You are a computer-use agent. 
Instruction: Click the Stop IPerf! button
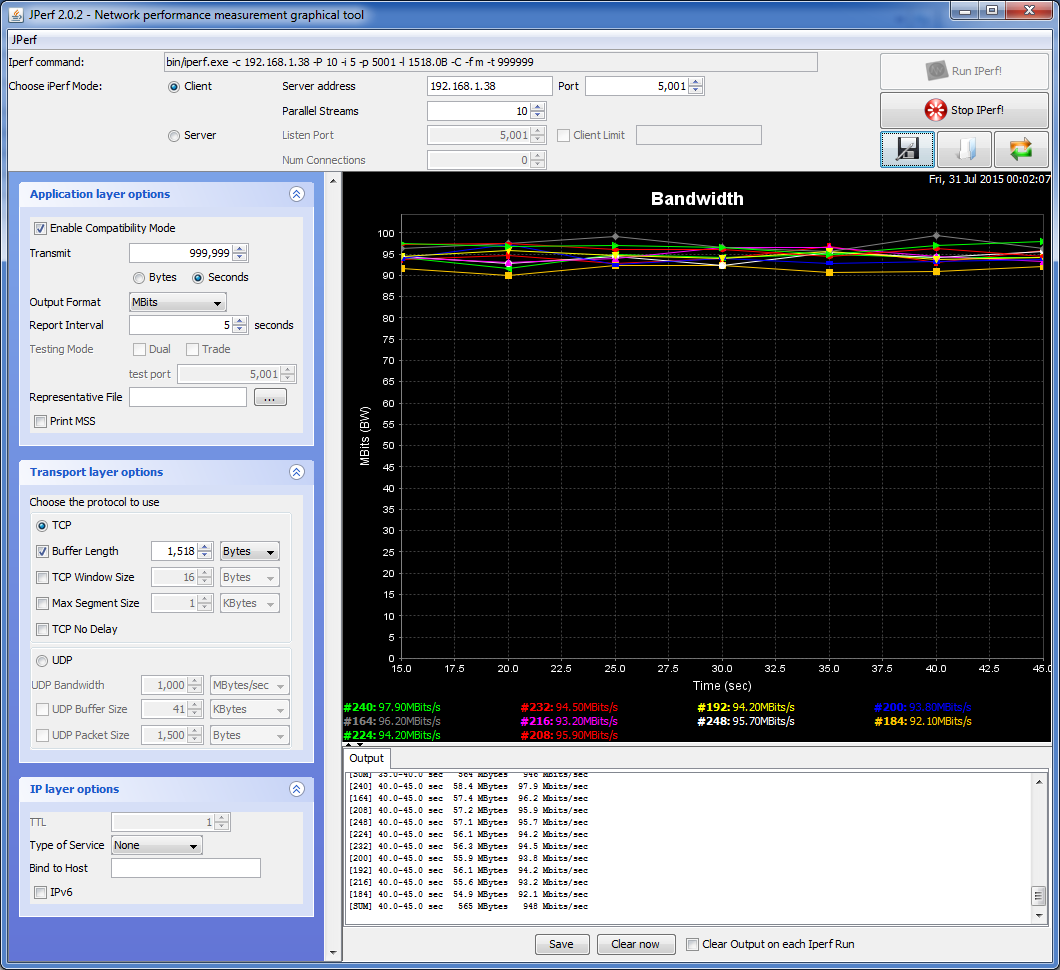[x=964, y=110]
